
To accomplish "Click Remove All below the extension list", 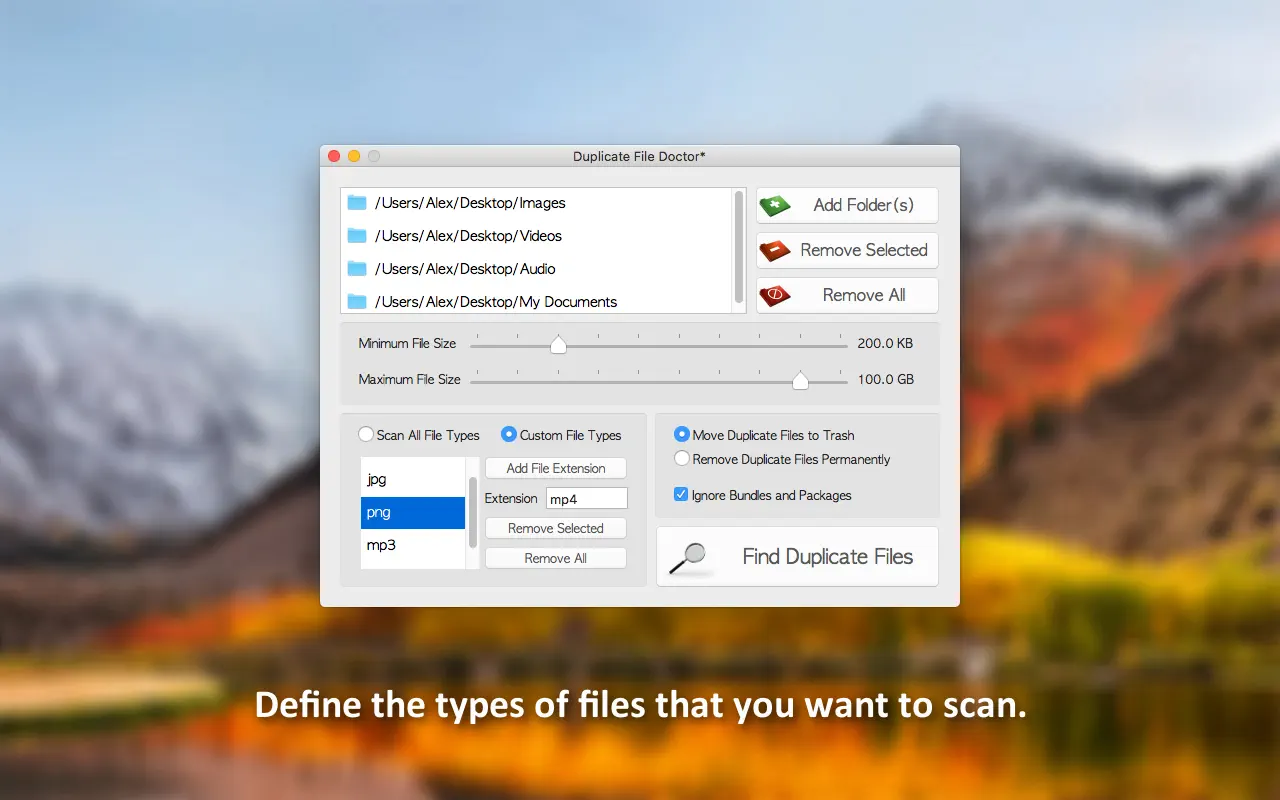I will pyautogui.click(x=556, y=558).
